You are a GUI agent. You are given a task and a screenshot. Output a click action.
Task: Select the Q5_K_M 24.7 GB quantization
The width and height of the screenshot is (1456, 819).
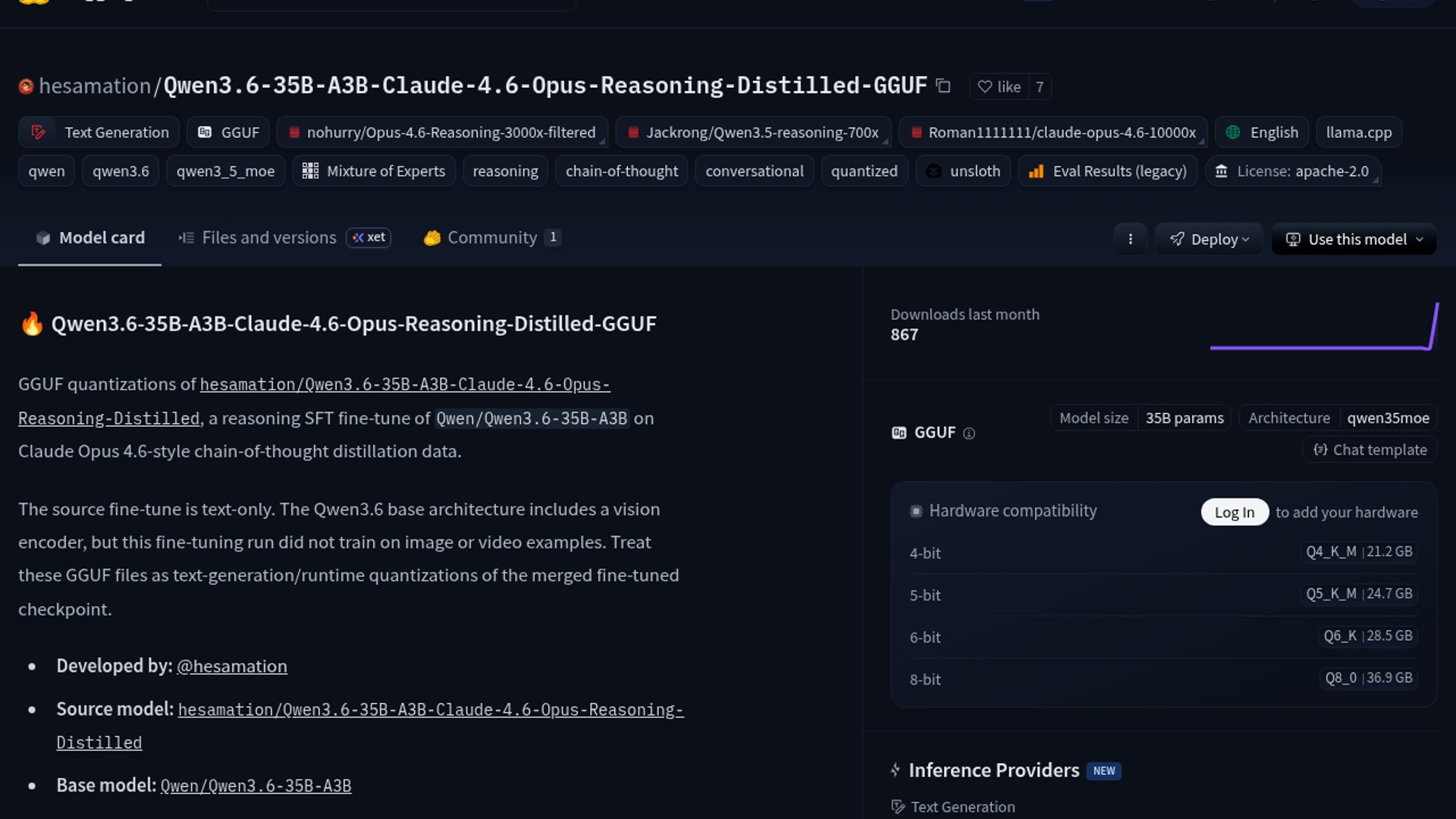tap(1359, 594)
